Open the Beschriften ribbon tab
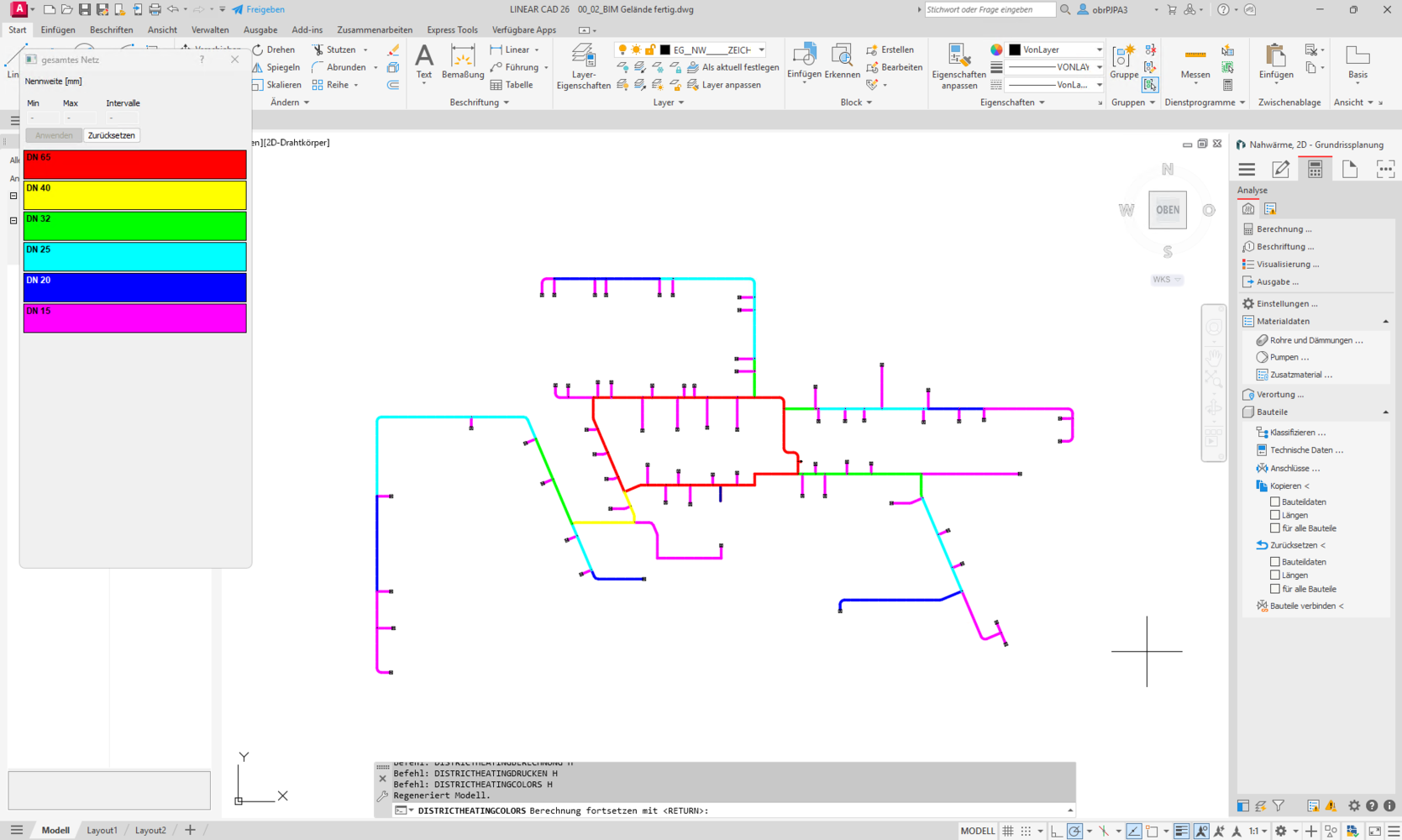1402x840 pixels. pos(111,29)
